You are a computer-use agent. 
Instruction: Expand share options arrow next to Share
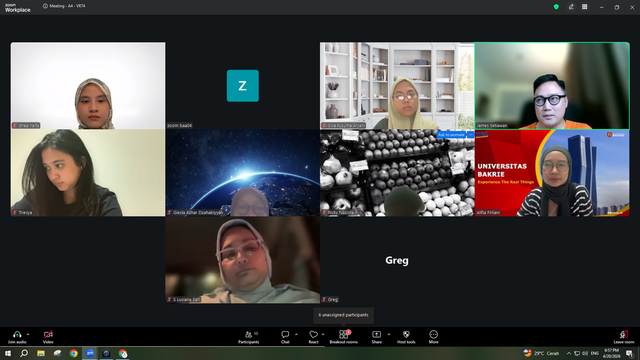pos(389,334)
